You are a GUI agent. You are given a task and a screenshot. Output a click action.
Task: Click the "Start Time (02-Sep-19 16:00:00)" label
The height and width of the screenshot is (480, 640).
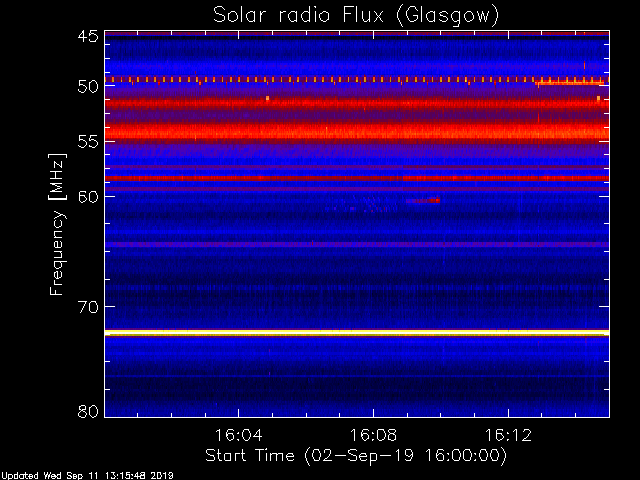(x=356, y=456)
